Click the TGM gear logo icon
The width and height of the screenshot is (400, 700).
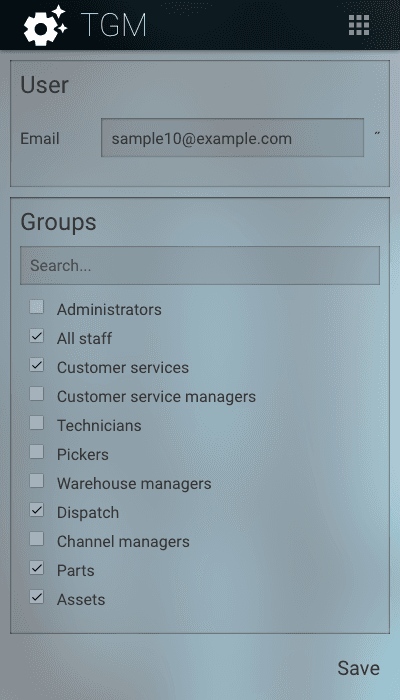45,25
